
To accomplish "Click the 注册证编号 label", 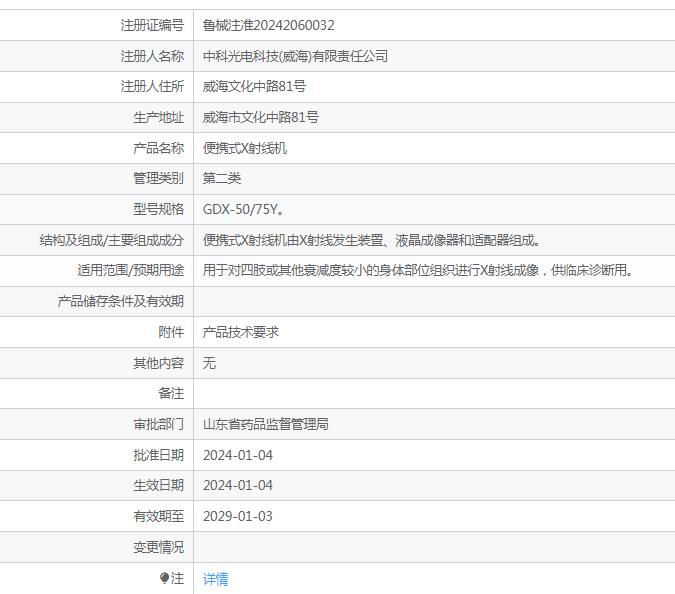I will 152,25.
